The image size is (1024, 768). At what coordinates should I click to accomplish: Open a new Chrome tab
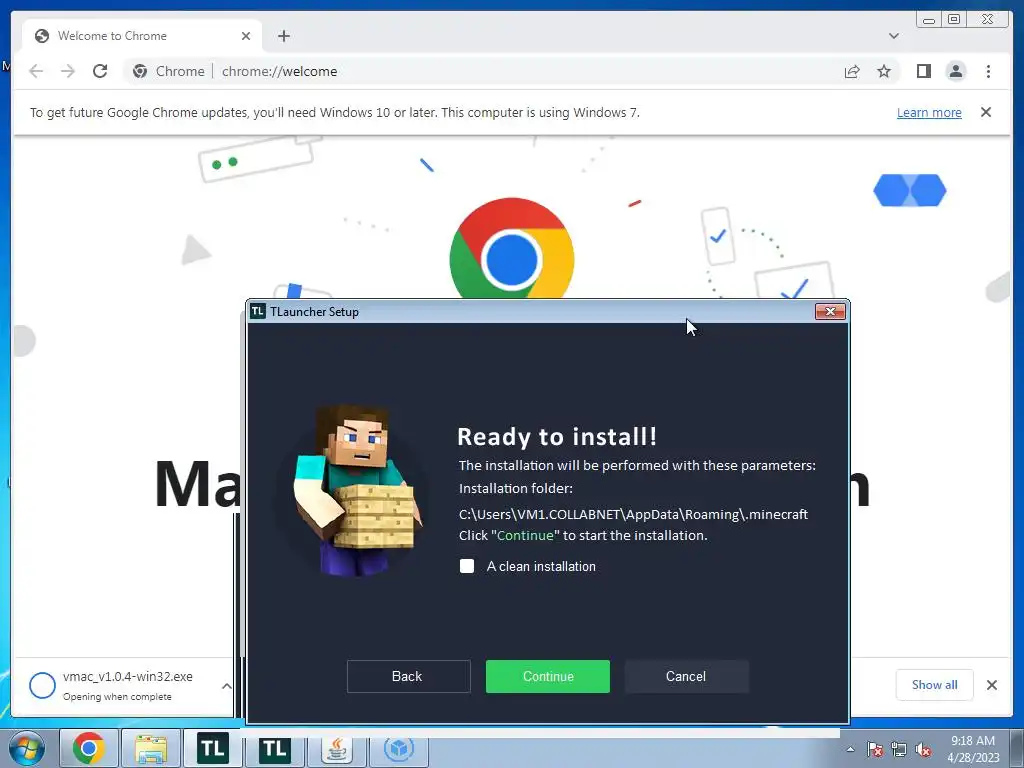pos(283,36)
